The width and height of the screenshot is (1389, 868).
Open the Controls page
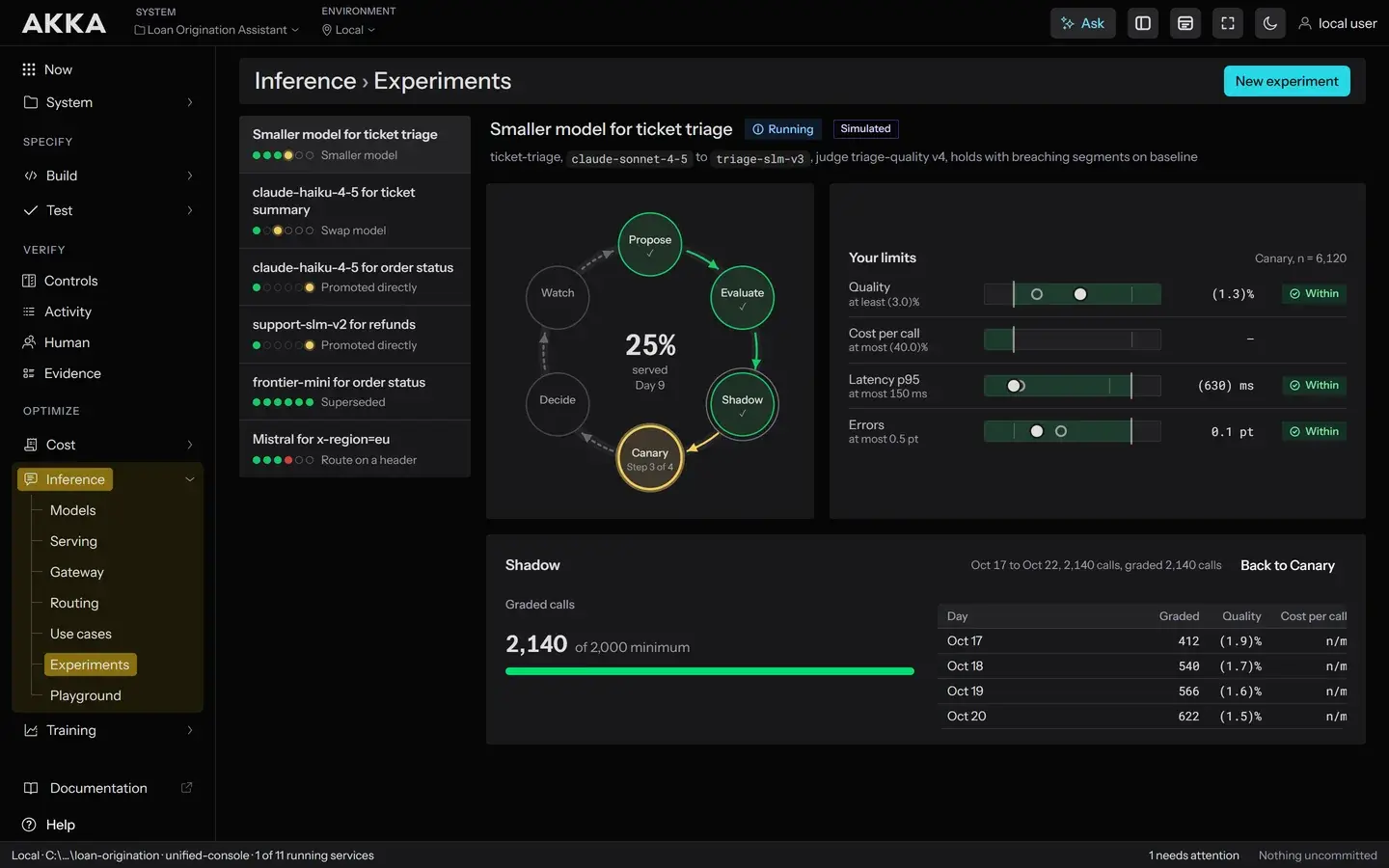(71, 281)
